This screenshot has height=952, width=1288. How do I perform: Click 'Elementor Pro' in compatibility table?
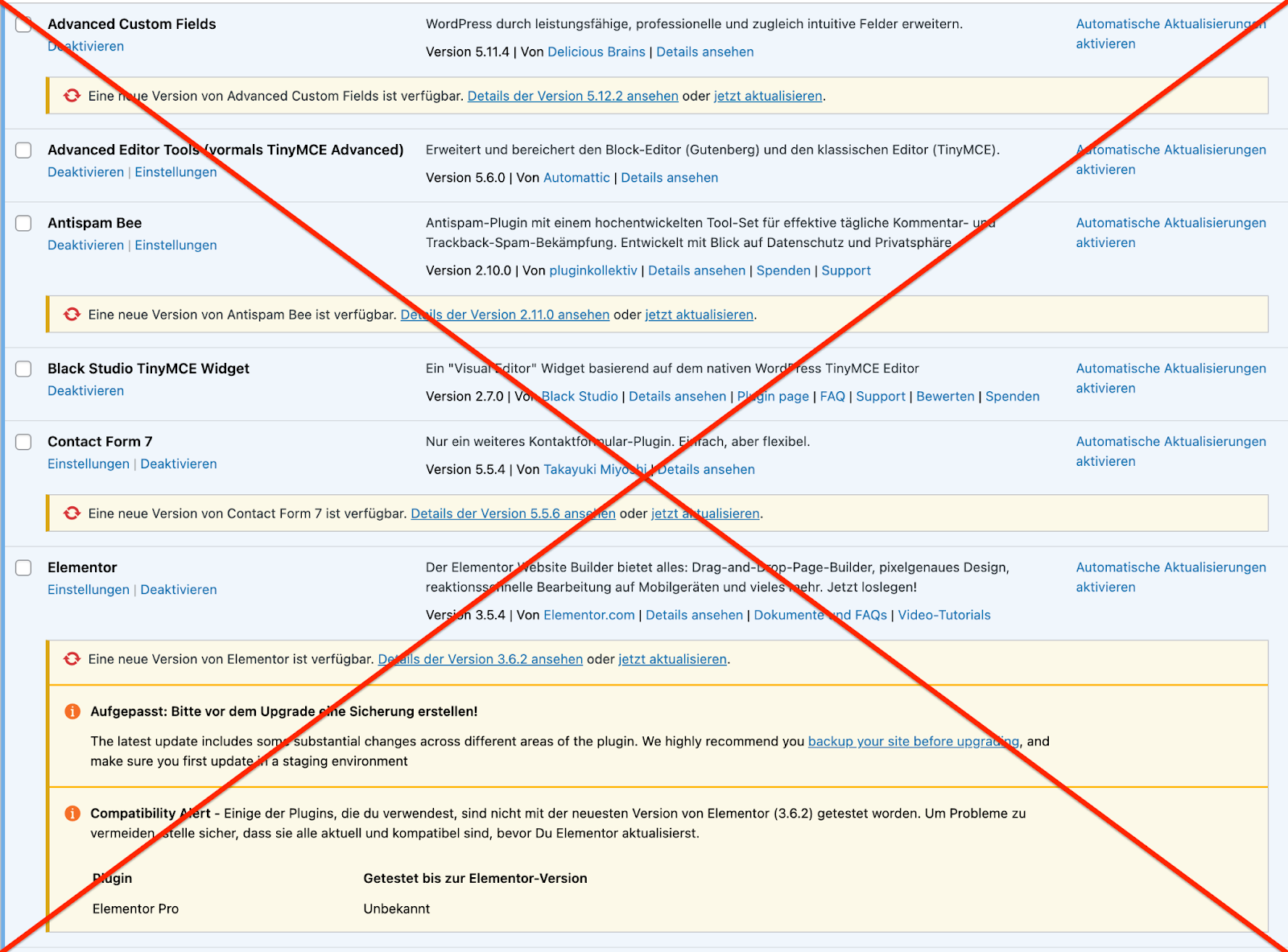click(x=135, y=909)
